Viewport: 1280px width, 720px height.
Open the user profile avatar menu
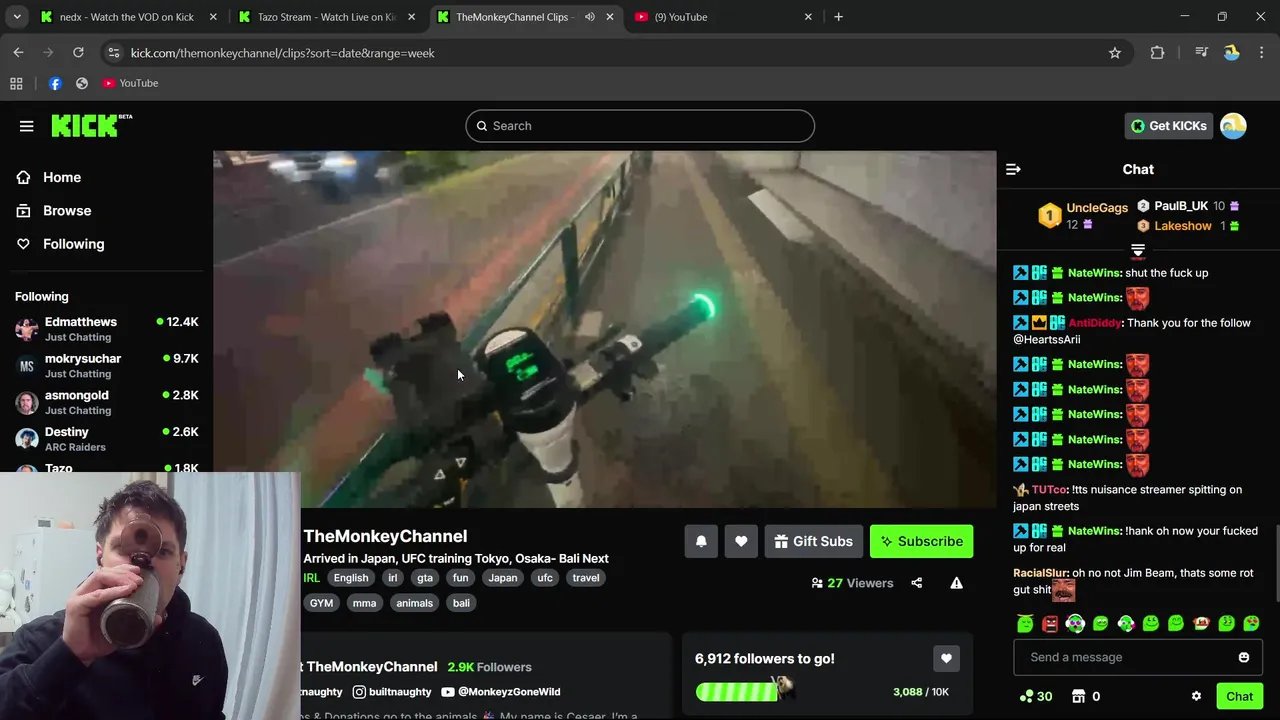(1233, 126)
